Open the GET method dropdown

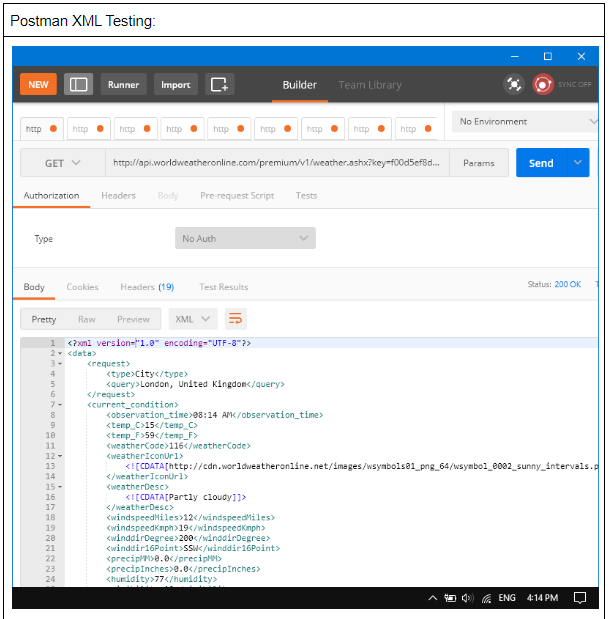pos(62,163)
